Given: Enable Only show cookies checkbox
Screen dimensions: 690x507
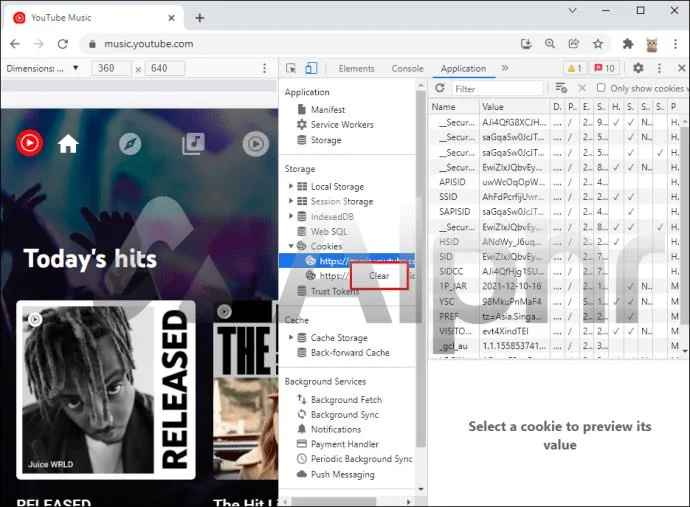Looking at the screenshot, I should tap(601, 88).
